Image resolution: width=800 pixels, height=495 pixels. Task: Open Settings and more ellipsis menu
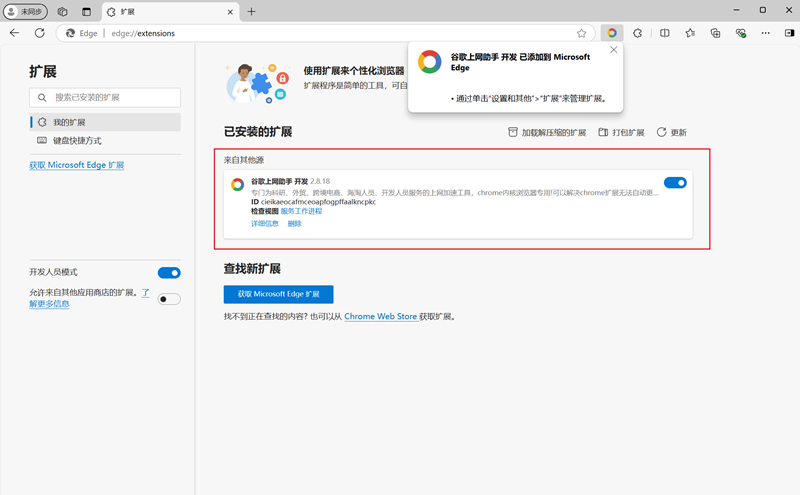[766, 33]
